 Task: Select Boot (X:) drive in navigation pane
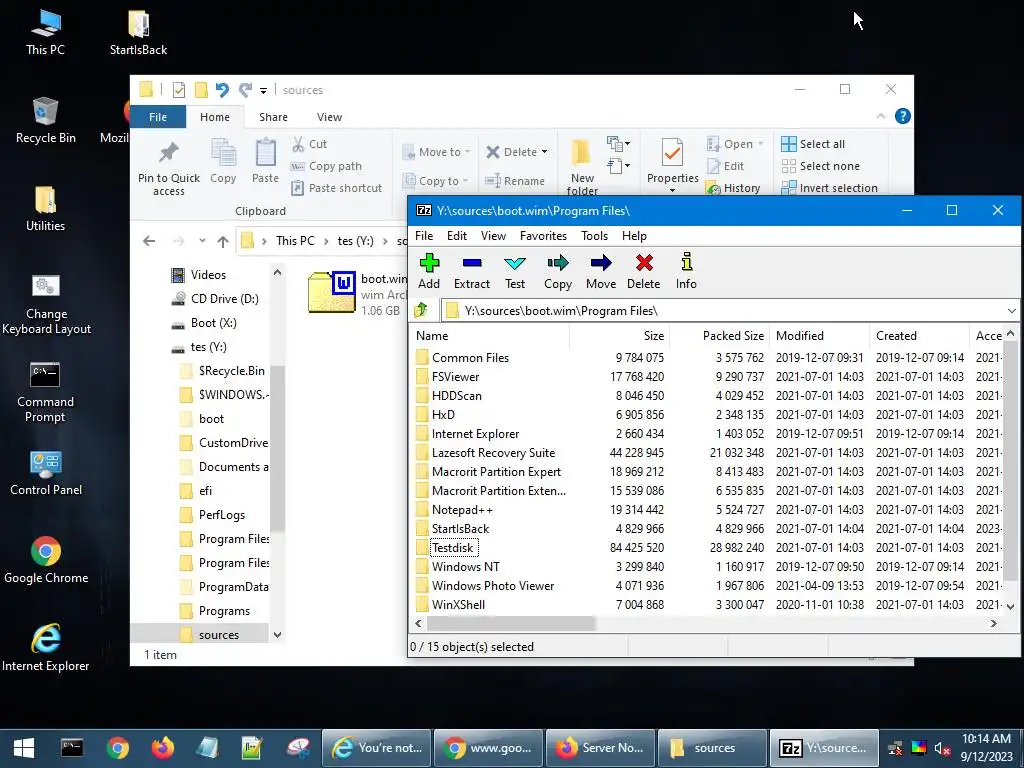click(204, 323)
